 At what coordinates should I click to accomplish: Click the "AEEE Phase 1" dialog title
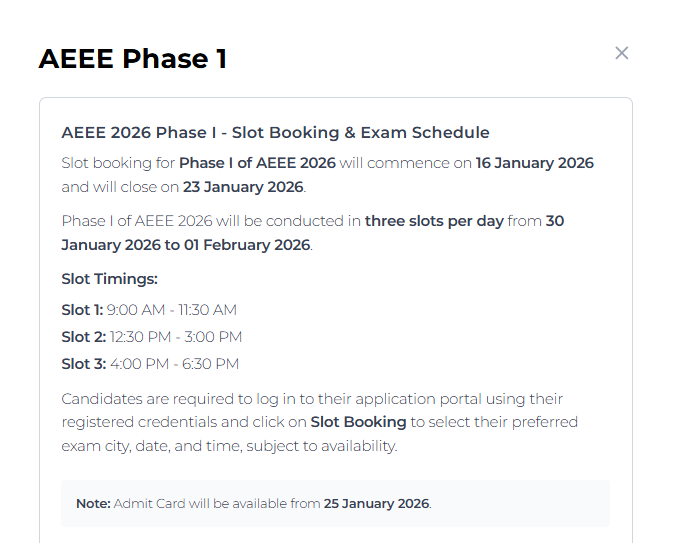point(132,59)
